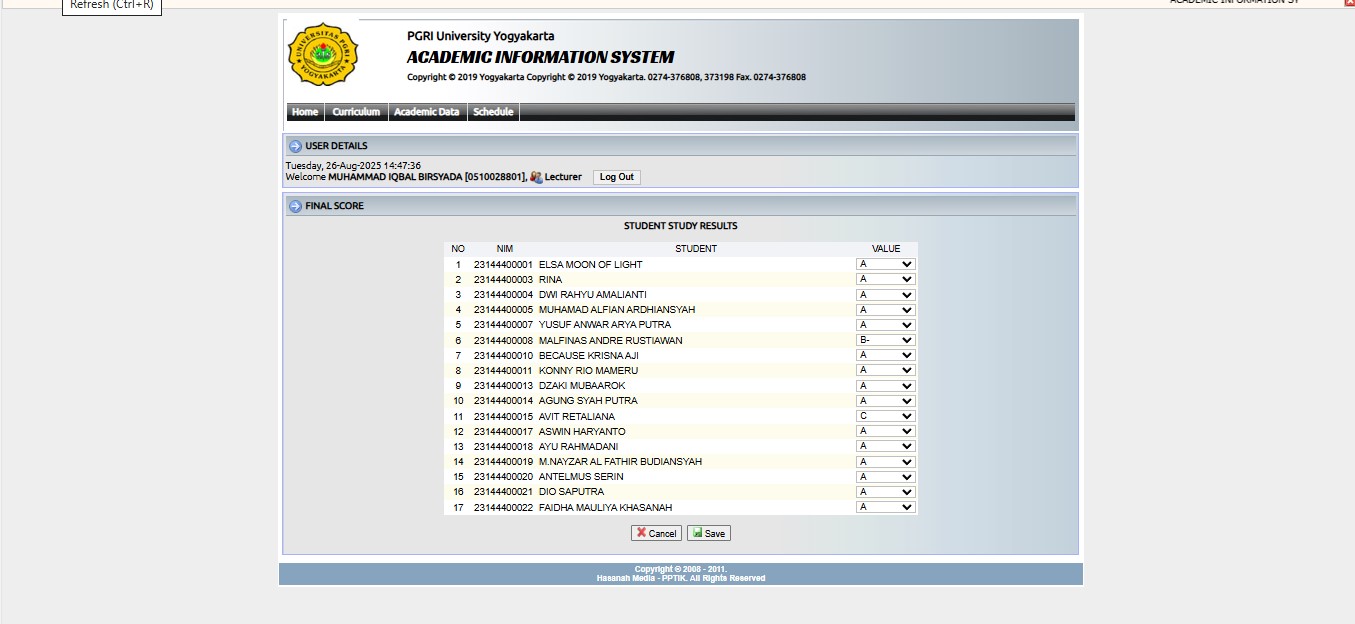Select value dropdown for Rina
The height and width of the screenshot is (624, 1355).
(x=885, y=280)
